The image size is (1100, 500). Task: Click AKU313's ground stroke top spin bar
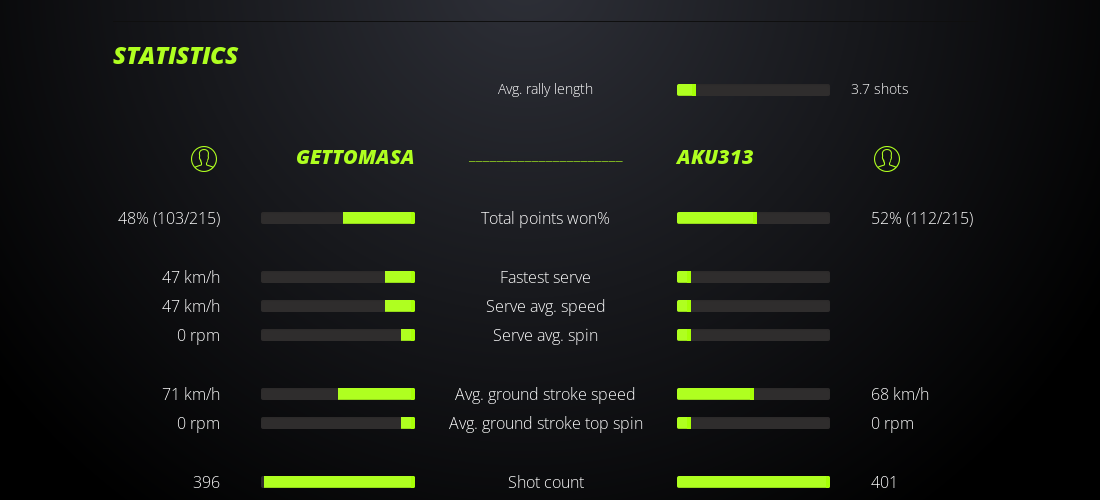point(753,423)
